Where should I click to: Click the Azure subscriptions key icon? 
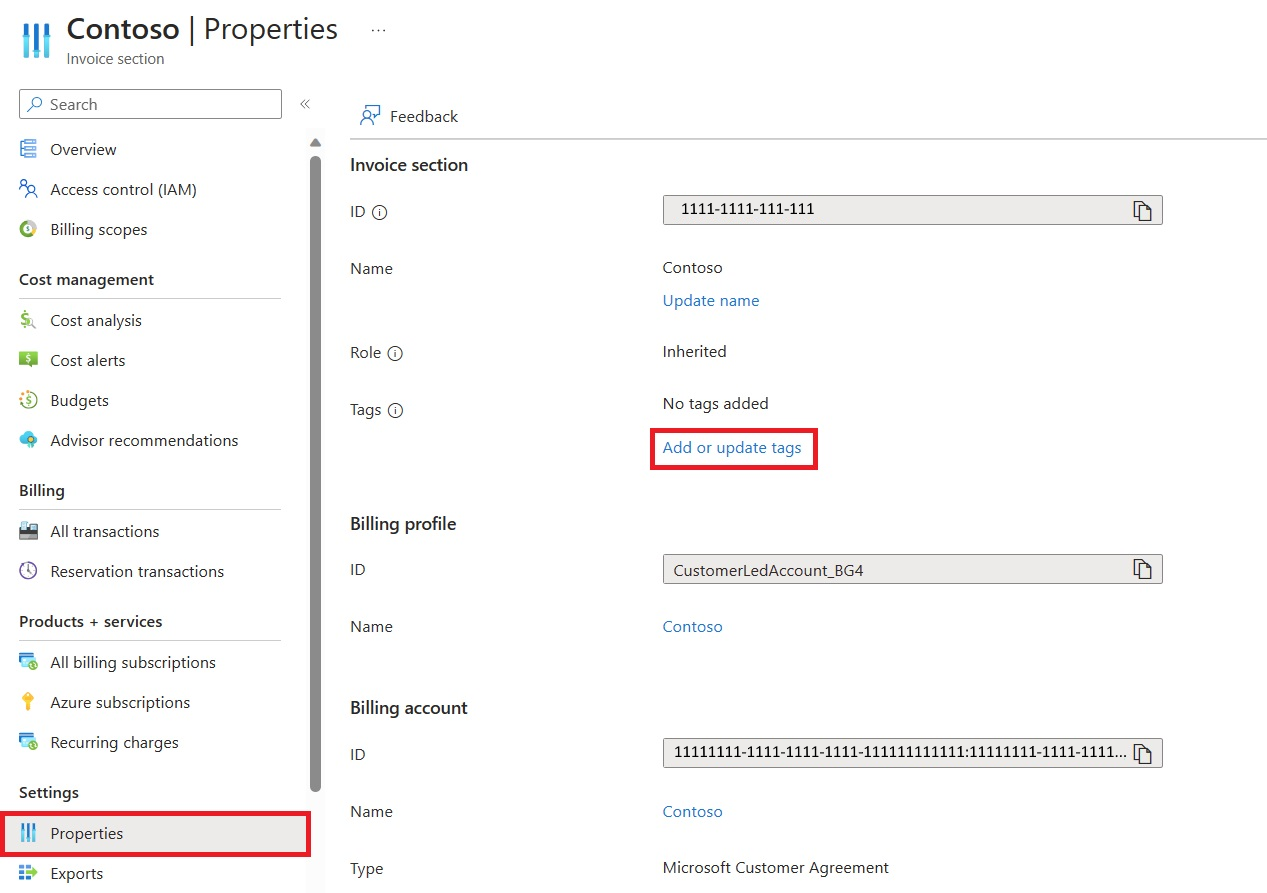click(x=29, y=702)
